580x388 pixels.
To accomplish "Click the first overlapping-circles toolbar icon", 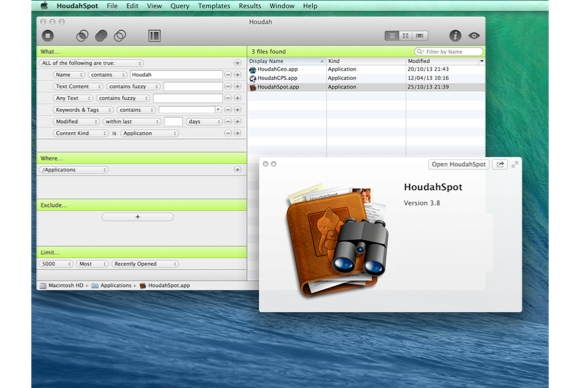I will (82, 36).
